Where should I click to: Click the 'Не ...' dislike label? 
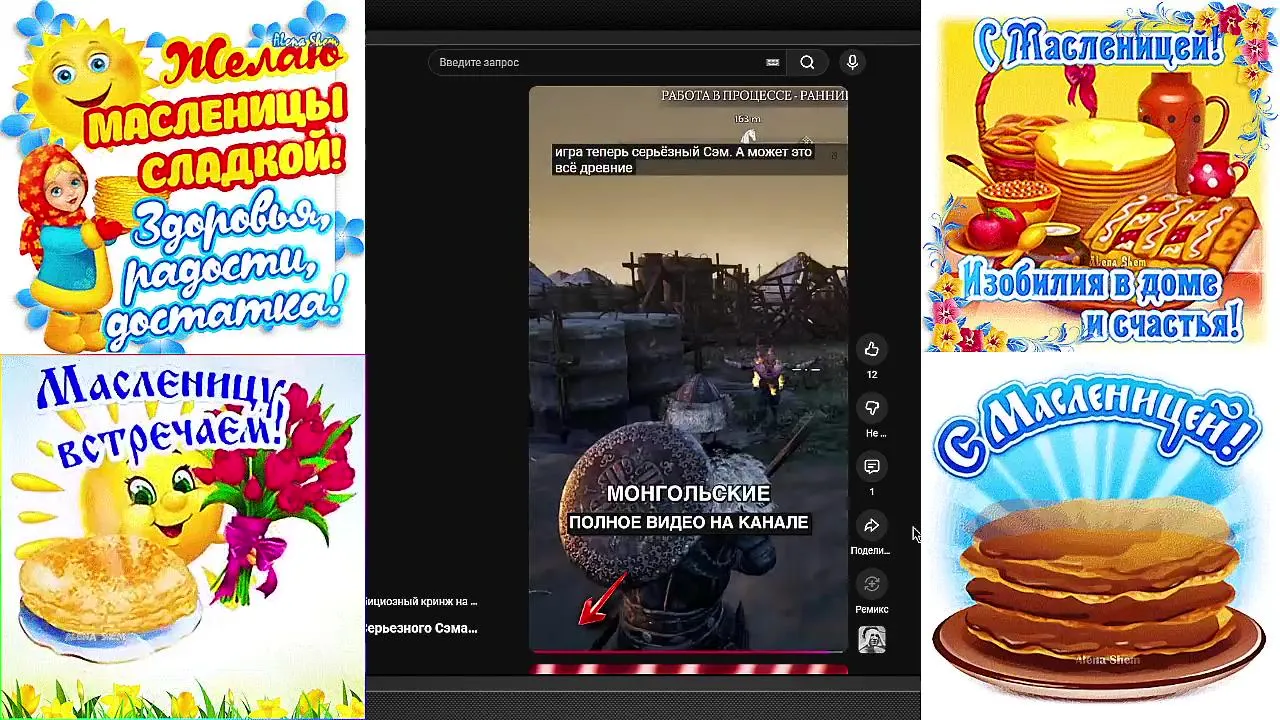click(x=876, y=433)
